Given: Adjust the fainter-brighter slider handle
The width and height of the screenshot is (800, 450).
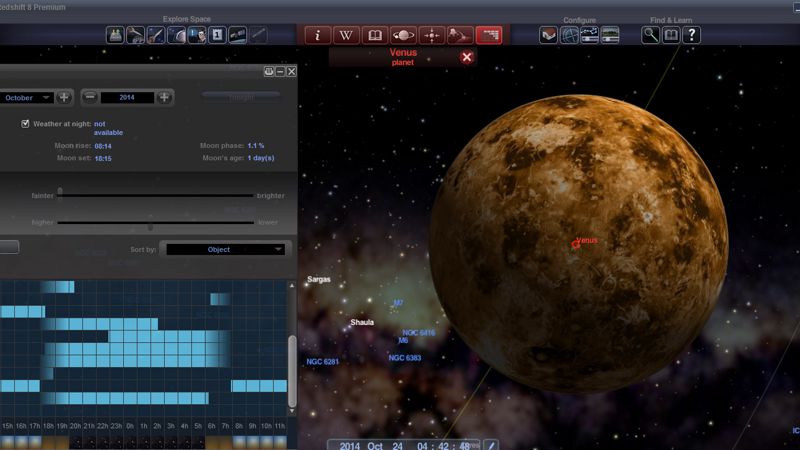Looking at the screenshot, I should pyautogui.click(x=60, y=192).
